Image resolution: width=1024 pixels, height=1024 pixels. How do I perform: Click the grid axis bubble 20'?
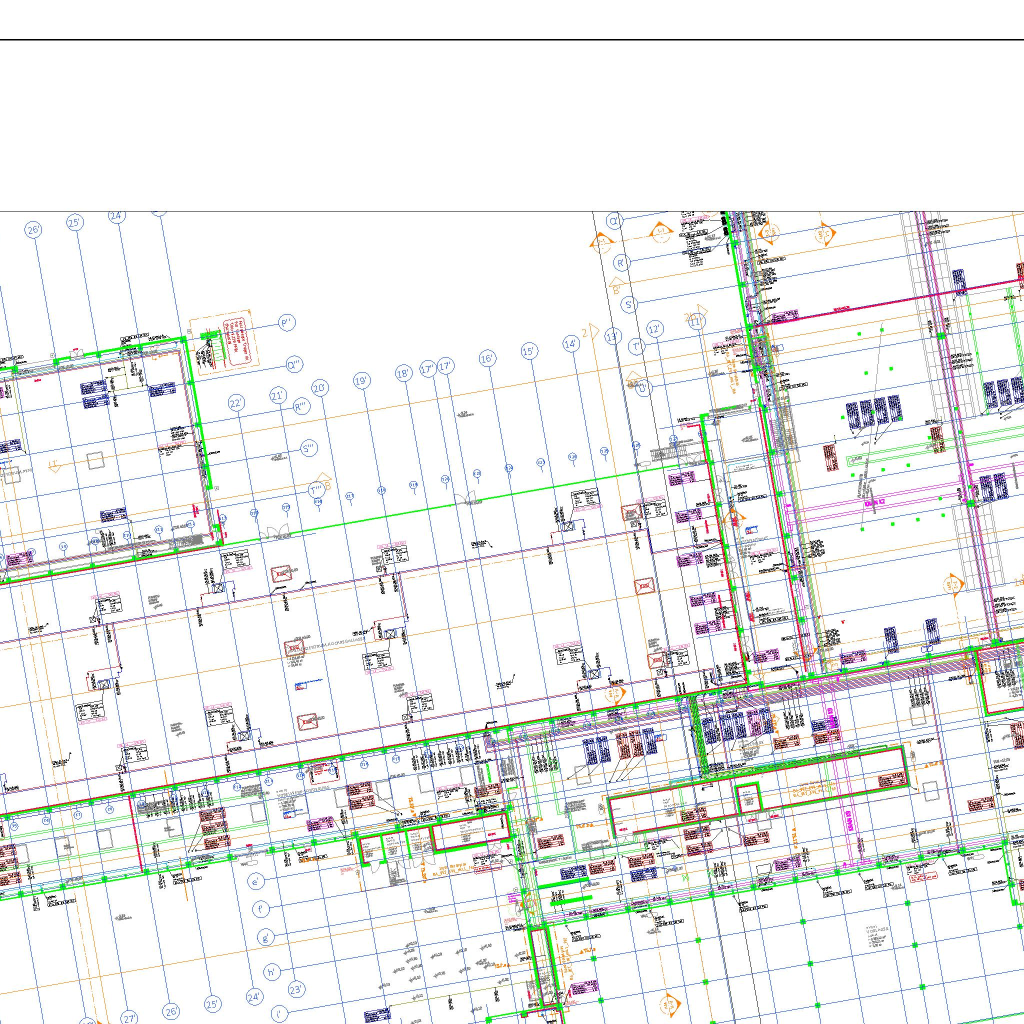pos(320,388)
